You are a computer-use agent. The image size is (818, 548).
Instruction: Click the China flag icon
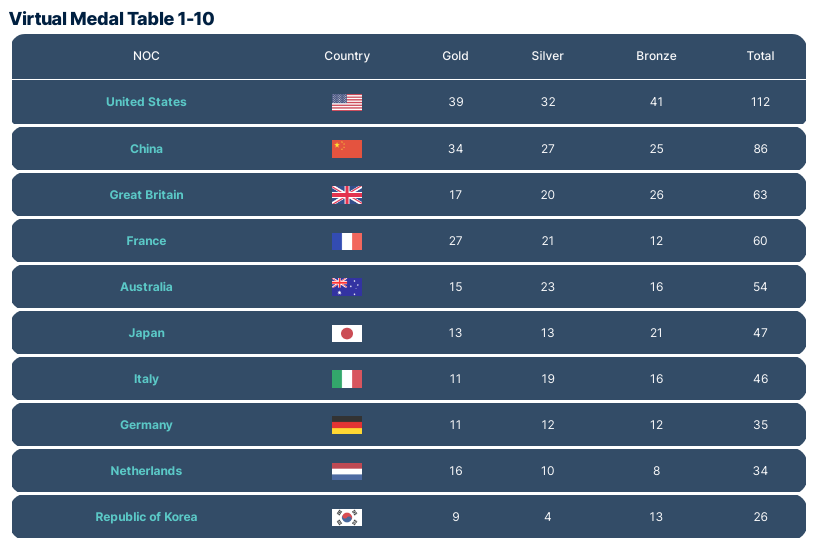click(347, 149)
